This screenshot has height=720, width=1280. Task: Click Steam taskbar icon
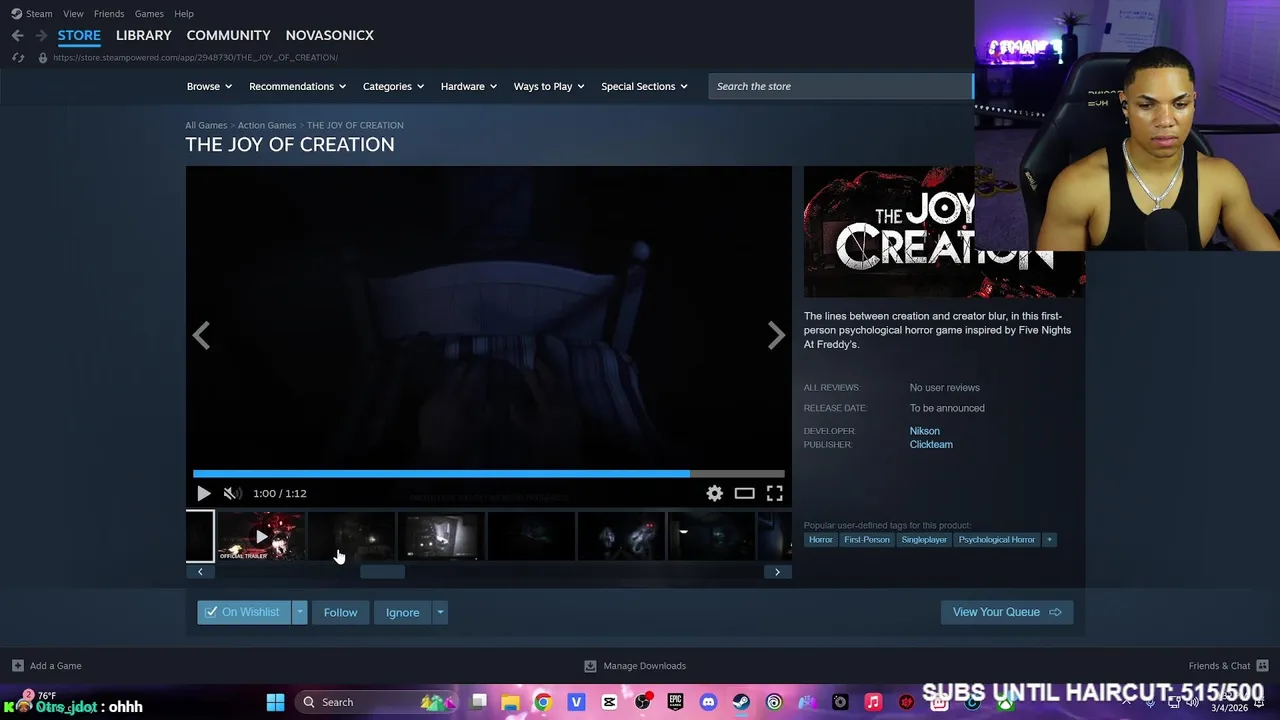[741, 702]
